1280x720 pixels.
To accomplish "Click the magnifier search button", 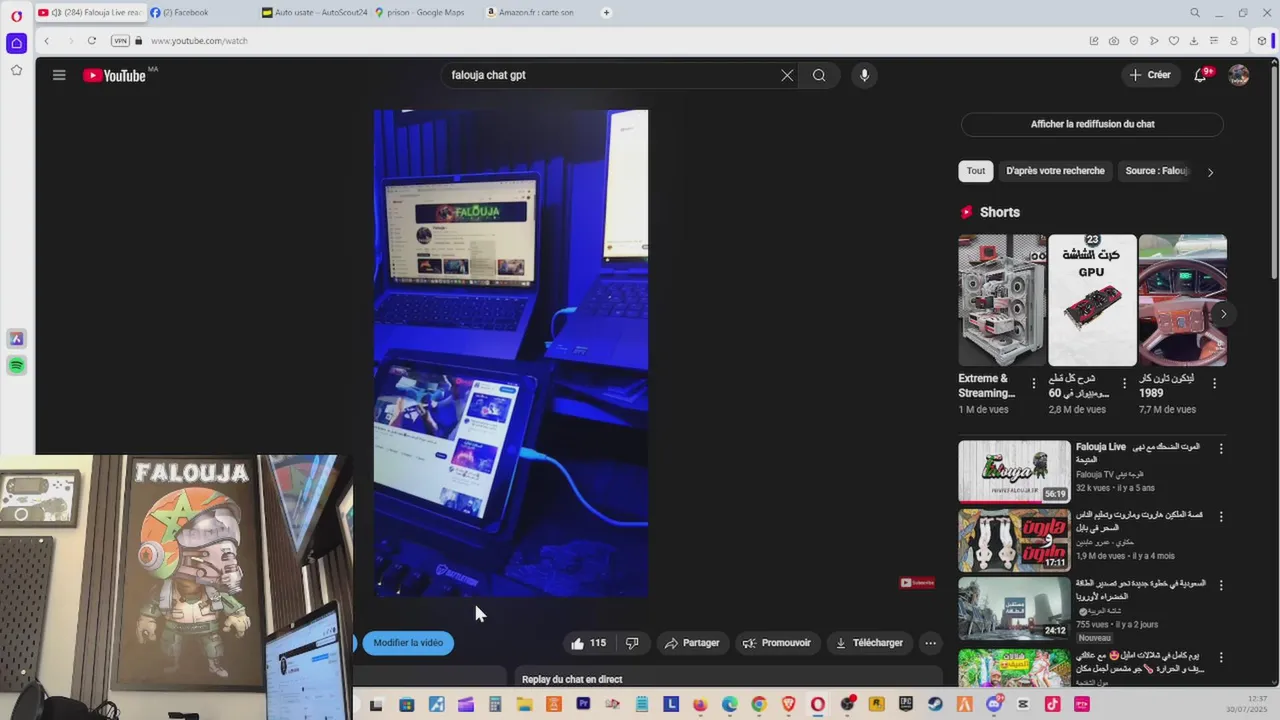I will (819, 75).
